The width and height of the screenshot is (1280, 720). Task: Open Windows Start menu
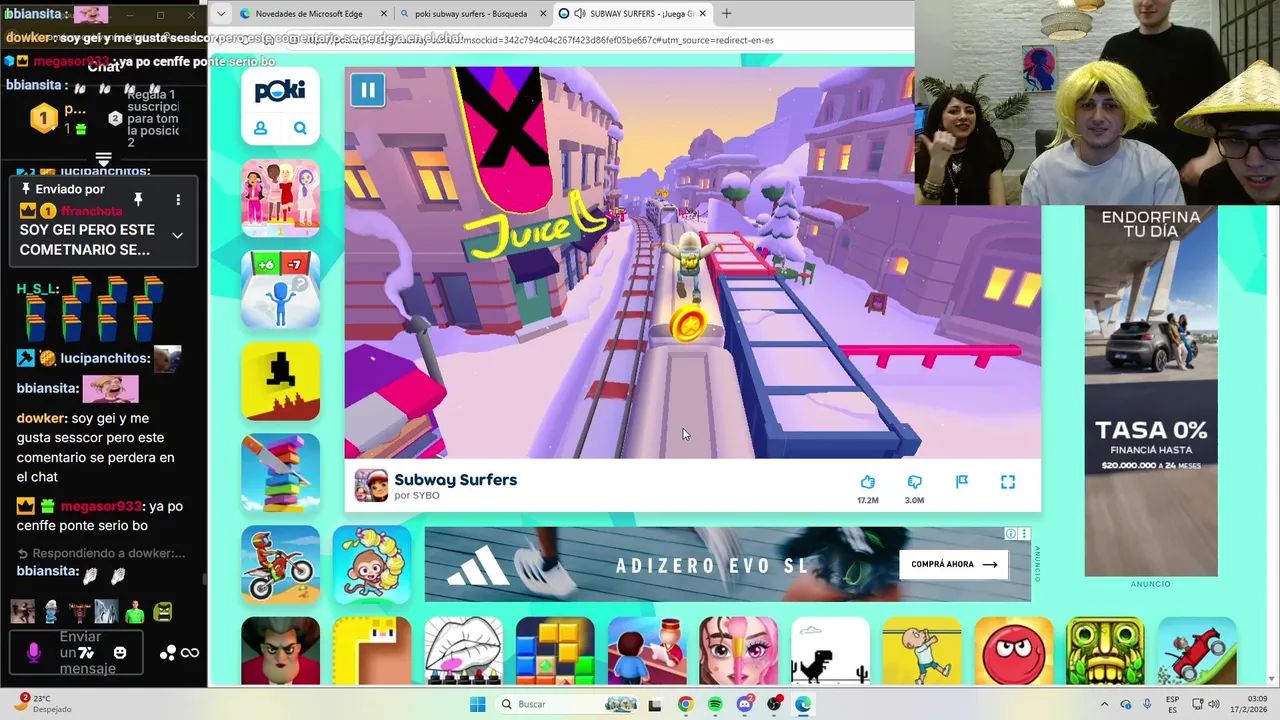click(x=478, y=704)
